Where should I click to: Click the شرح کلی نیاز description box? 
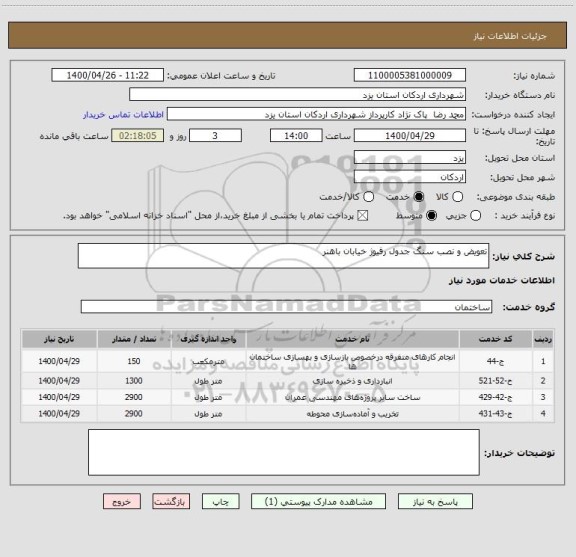click(x=283, y=256)
